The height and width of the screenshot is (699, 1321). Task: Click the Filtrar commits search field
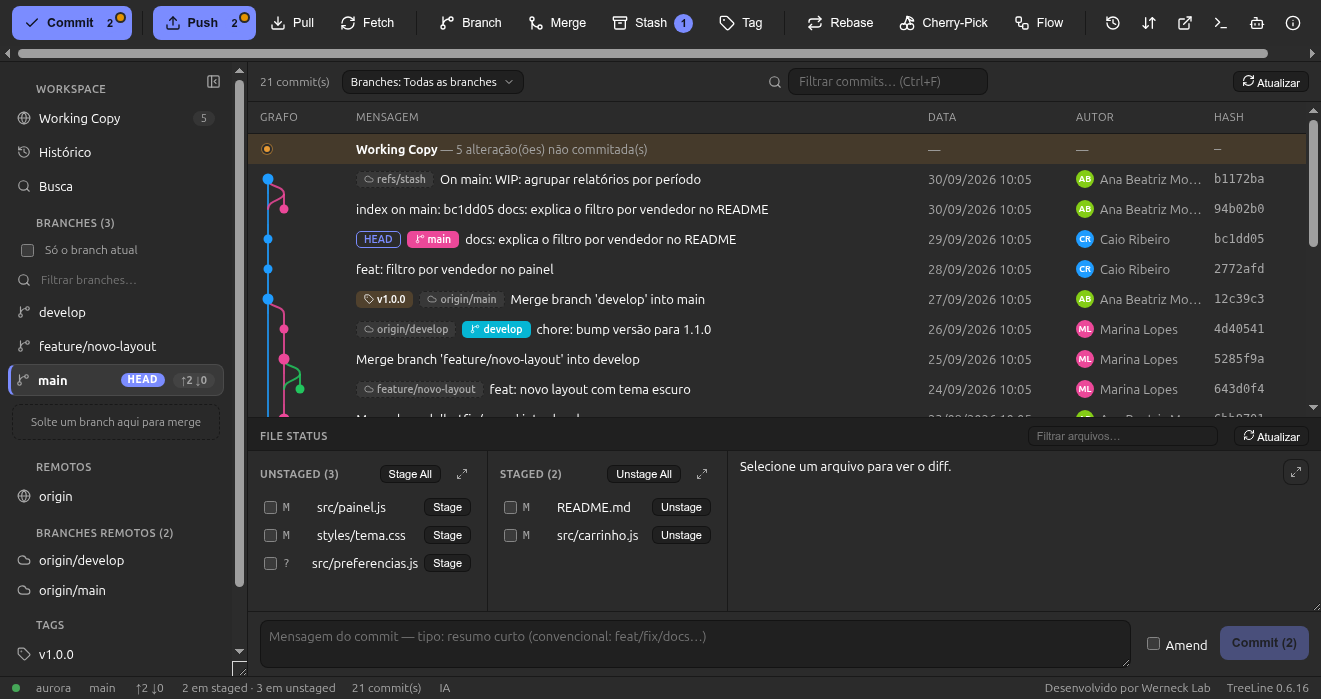(x=887, y=82)
